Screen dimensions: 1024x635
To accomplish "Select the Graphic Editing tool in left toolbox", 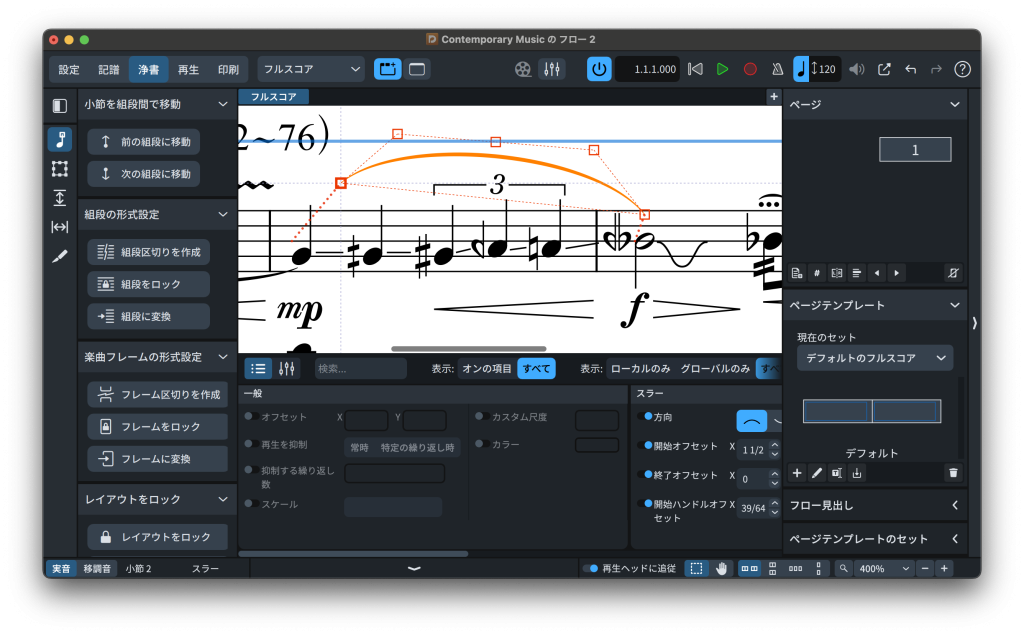I will (60, 139).
